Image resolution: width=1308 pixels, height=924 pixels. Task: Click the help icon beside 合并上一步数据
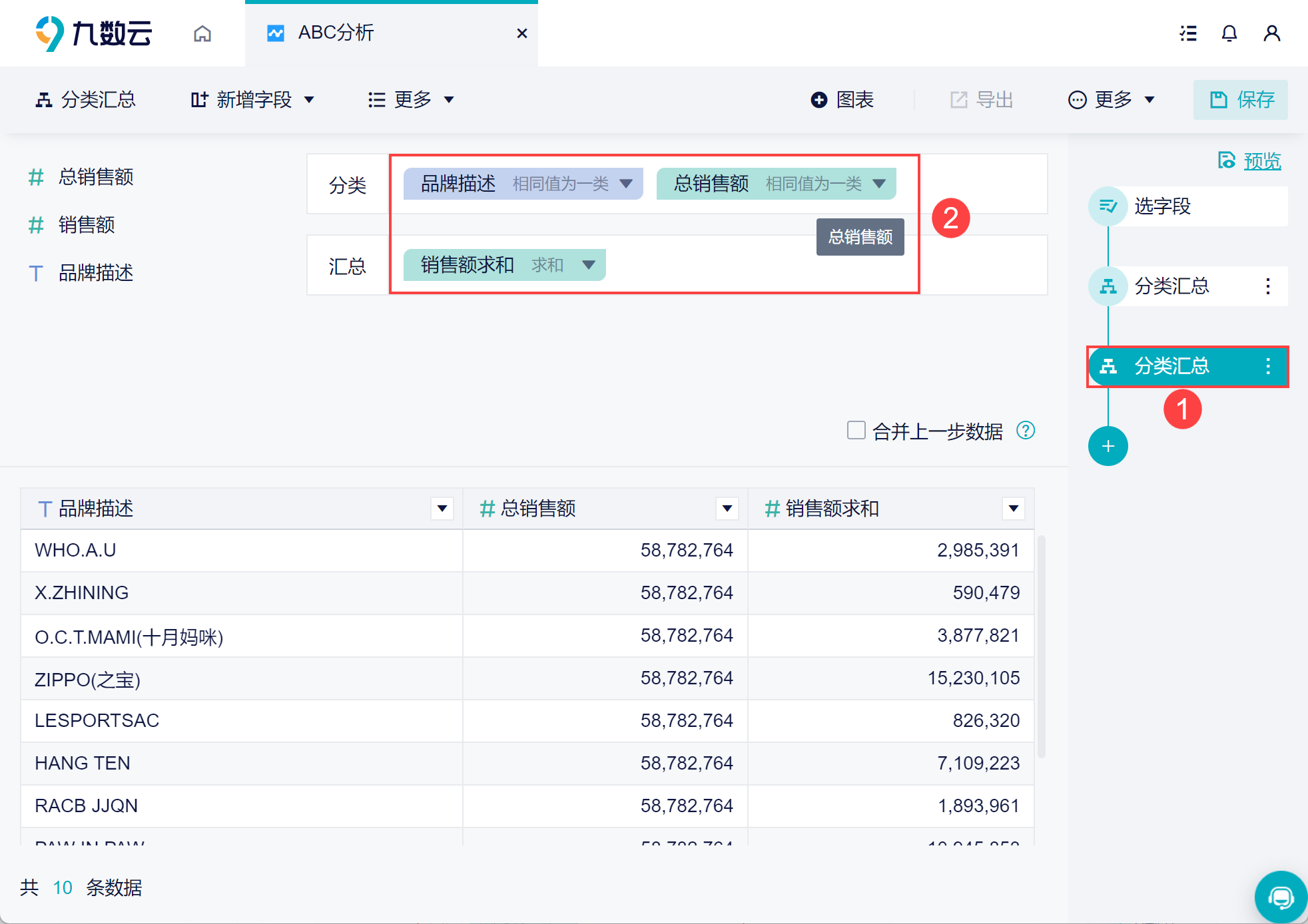[1026, 431]
